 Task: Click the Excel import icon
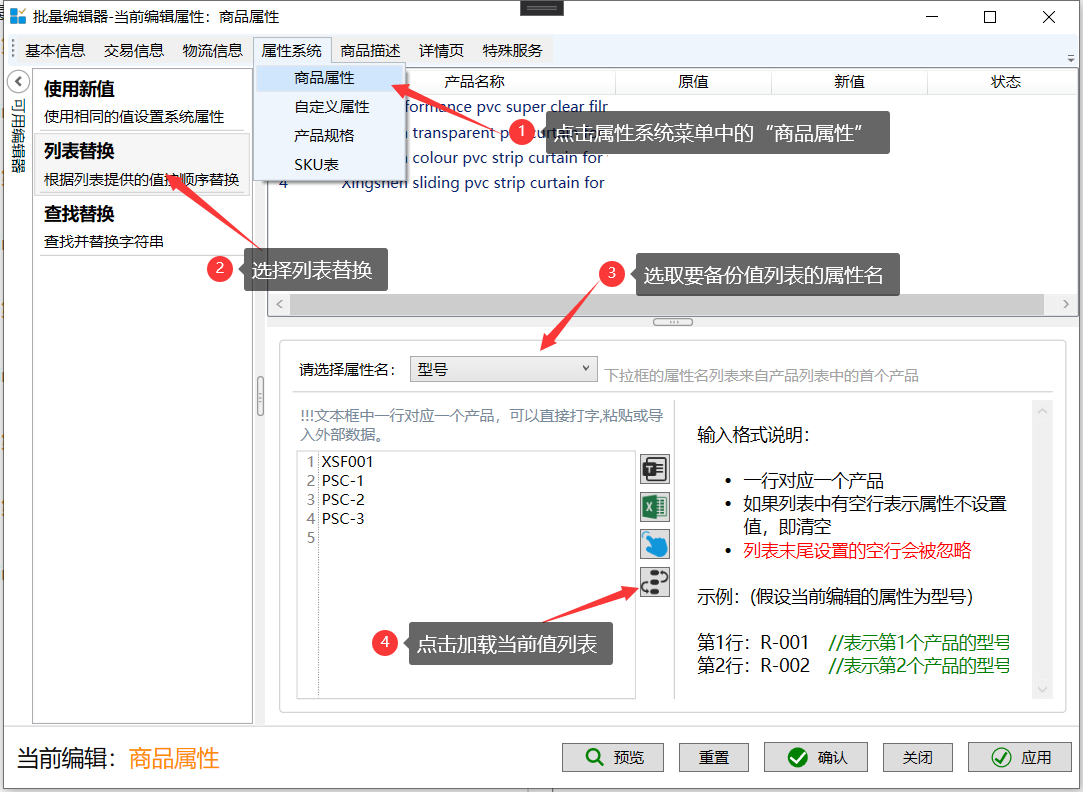[x=654, y=507]
